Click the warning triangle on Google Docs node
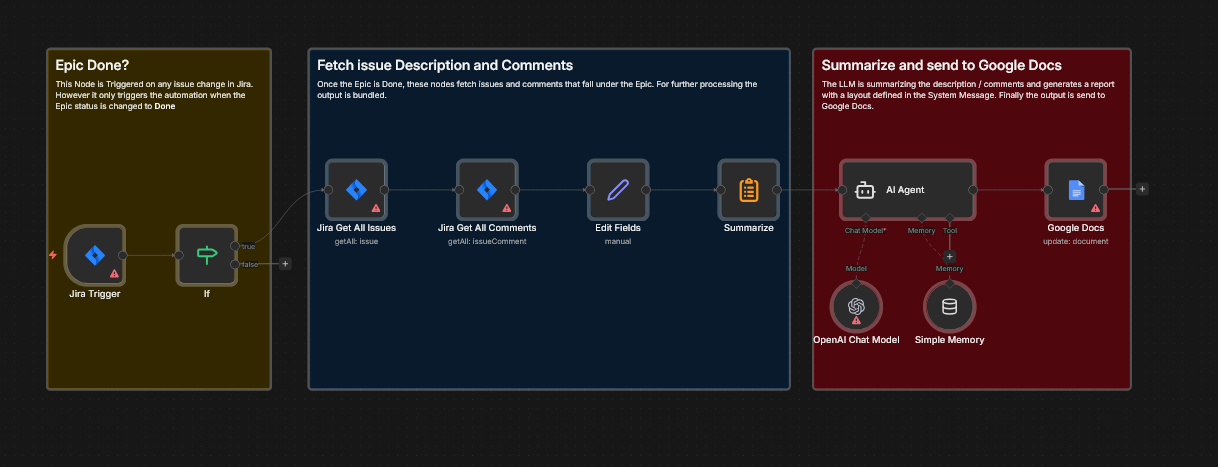Image resolution: width=1218 pixels, height=467 pixels. pyautogui.click(x=1096, y=208)
